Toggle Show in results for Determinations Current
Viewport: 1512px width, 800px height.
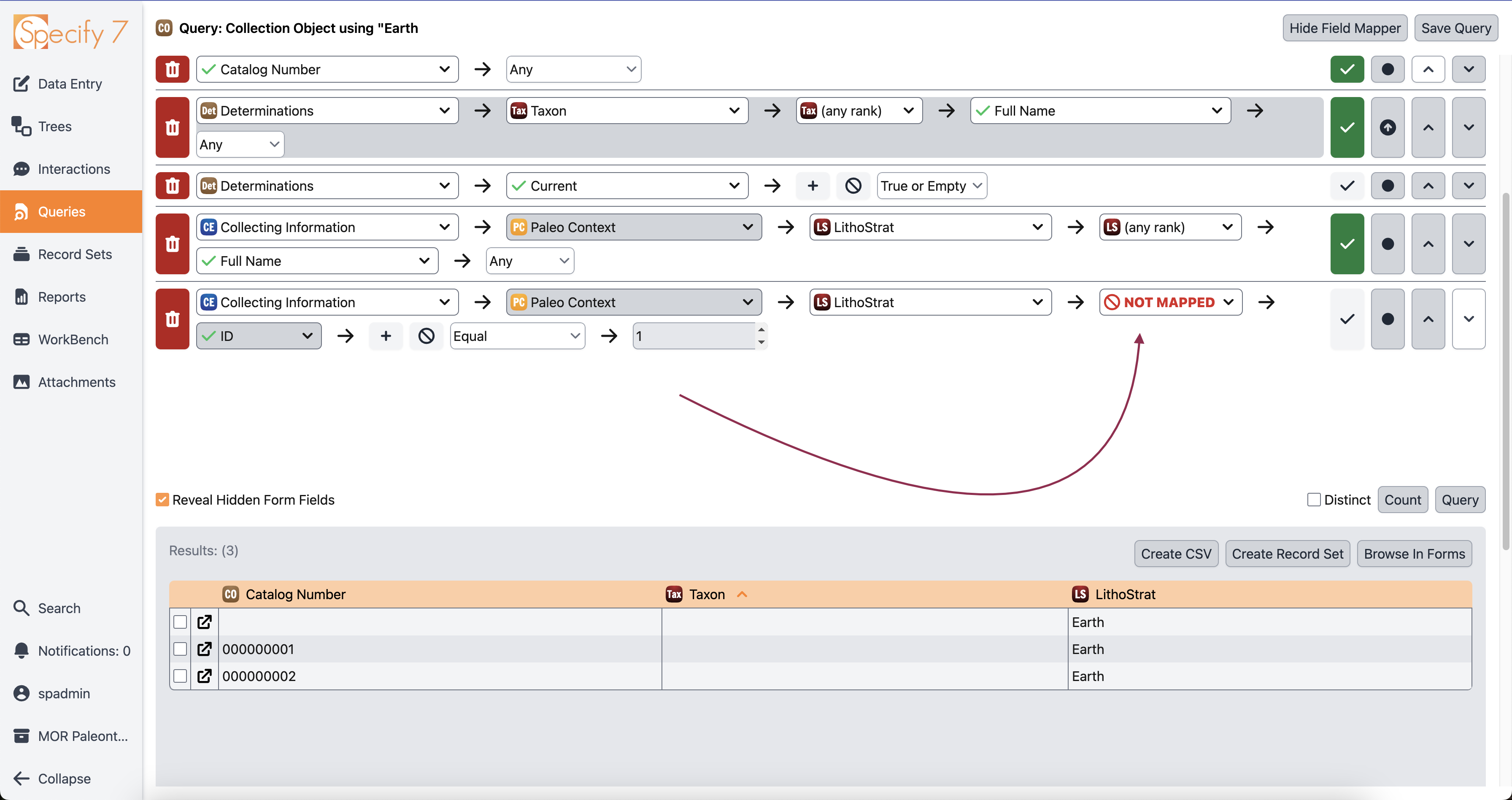coord(1347,186)
